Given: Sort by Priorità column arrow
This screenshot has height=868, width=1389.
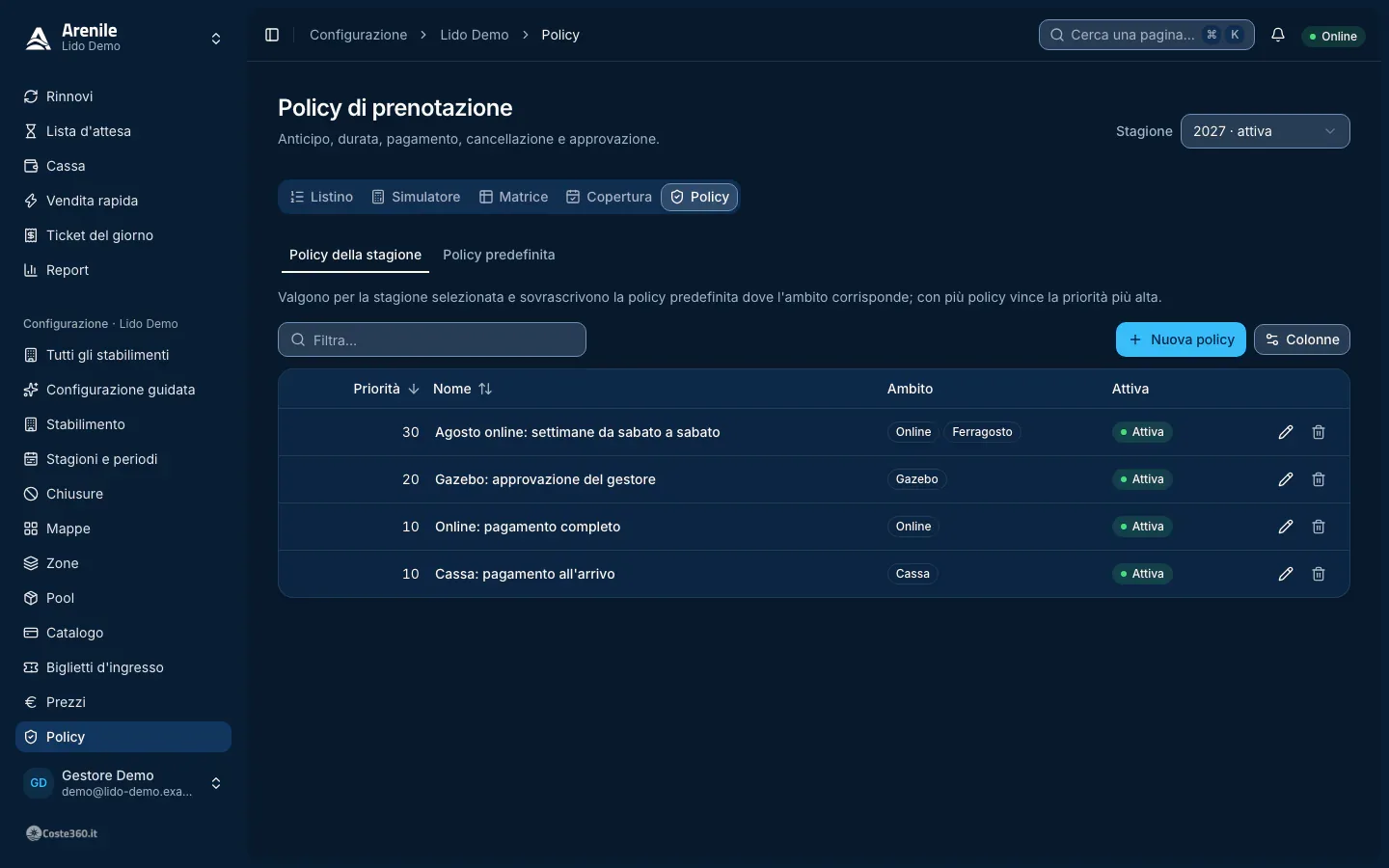Looking at the screenshot, I should 414,389.
